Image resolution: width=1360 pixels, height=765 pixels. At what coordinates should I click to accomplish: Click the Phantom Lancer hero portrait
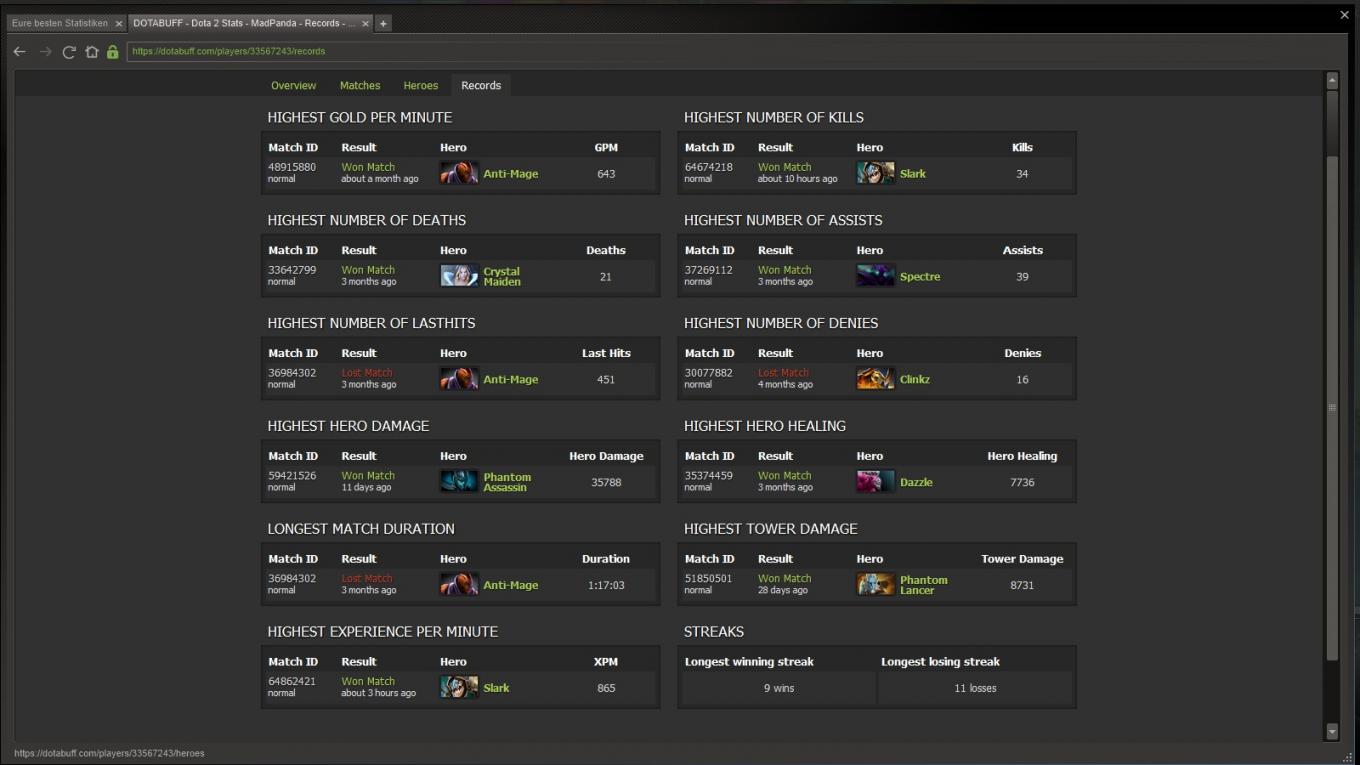point(875,585)
